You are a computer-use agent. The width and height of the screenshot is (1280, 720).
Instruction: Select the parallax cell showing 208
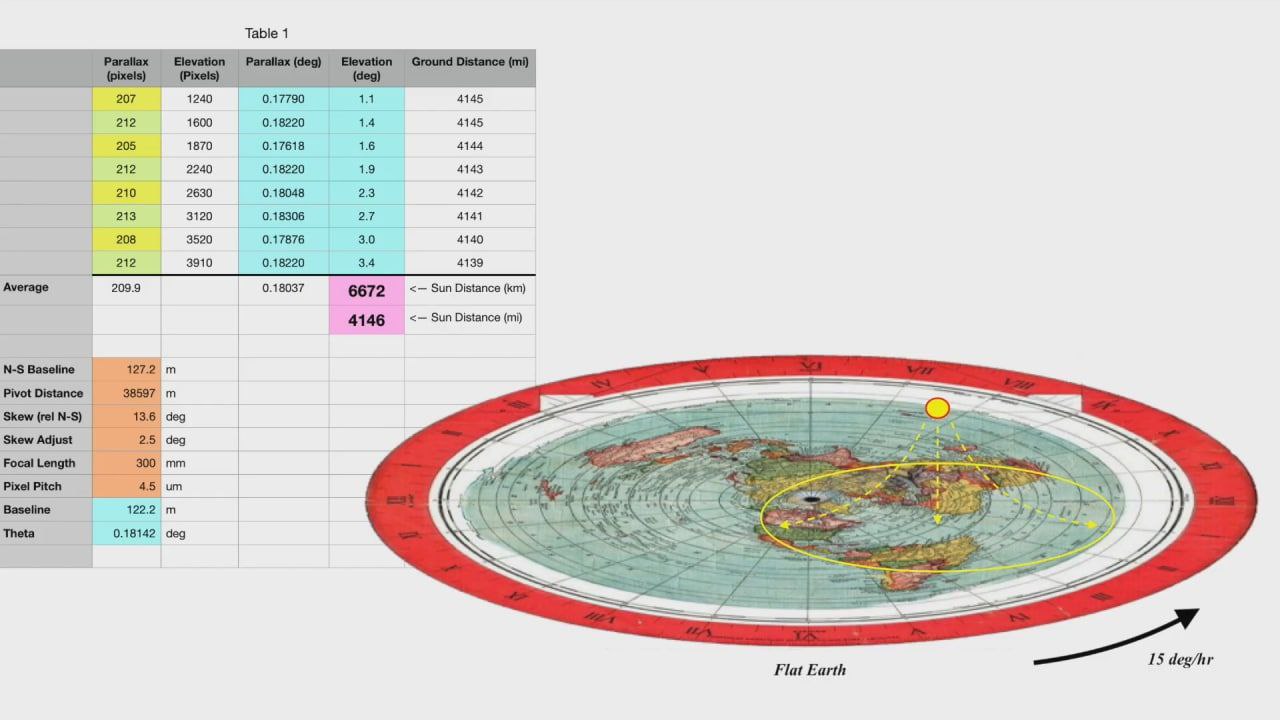tap(126, 240)
